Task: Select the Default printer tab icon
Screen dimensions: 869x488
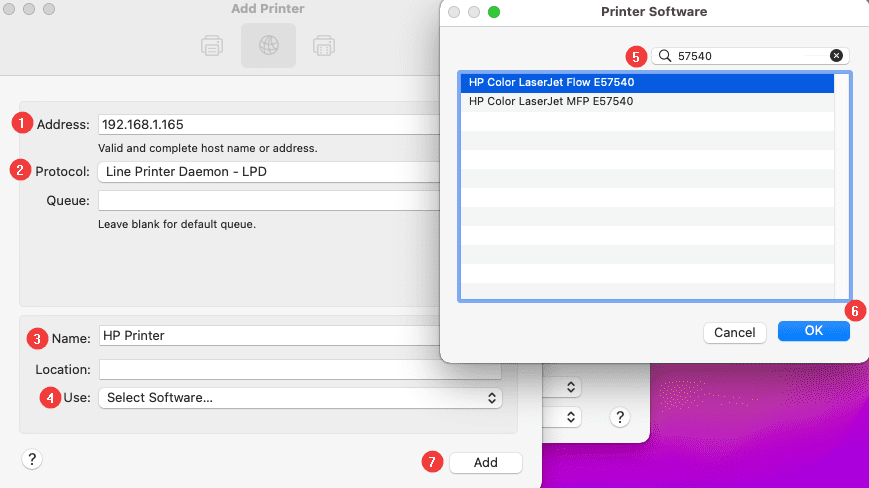Action: click(x=212, y=45)
